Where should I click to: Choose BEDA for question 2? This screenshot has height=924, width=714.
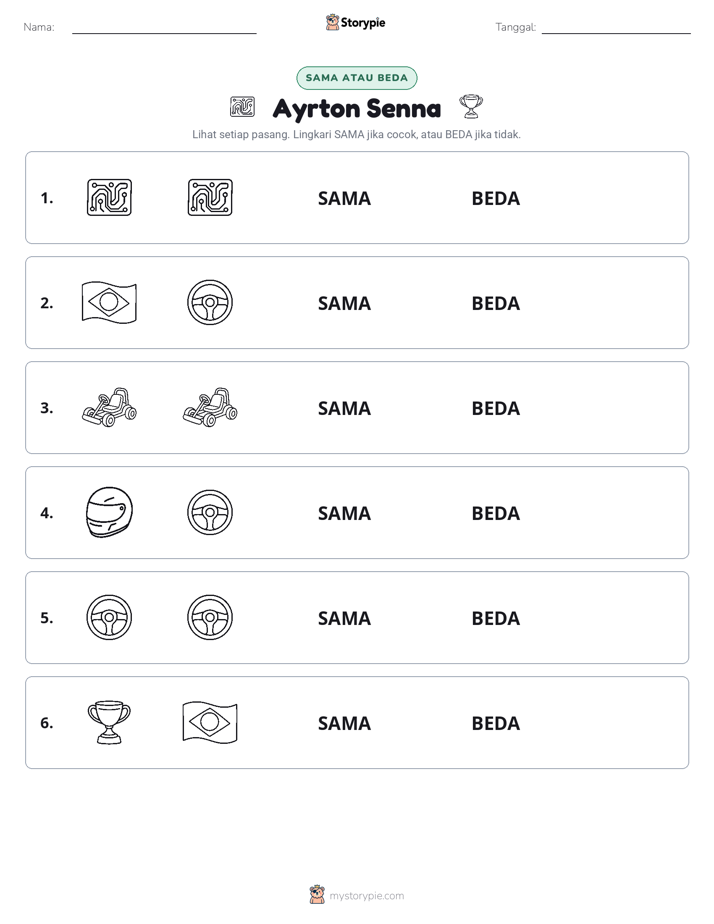point(495,303)
